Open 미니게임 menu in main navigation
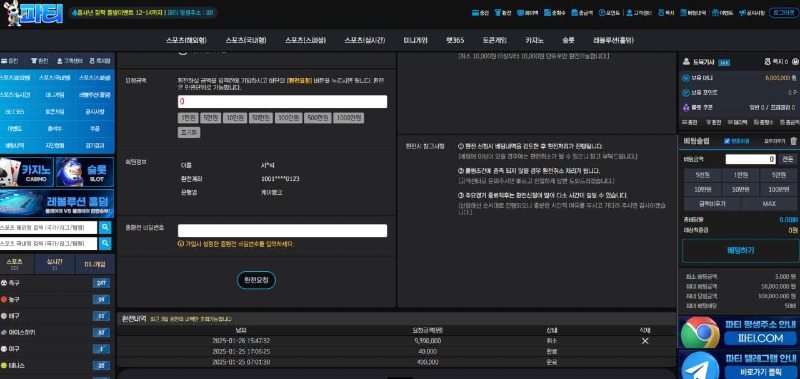Image resolution: width=800 pixels, height=379 pixels. (x=415, y=40)
